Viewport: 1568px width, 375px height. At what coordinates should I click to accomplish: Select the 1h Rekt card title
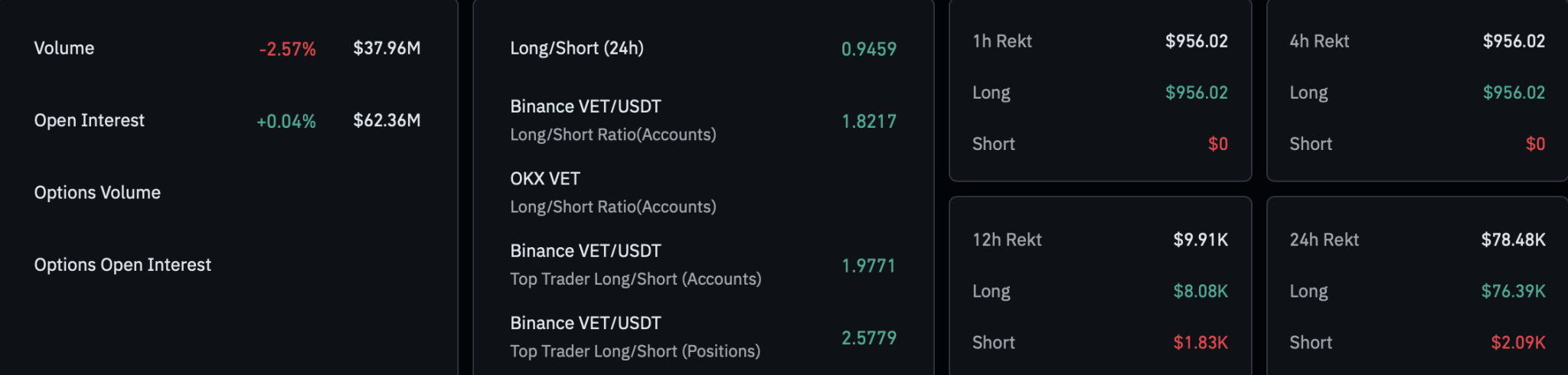[x=1001, y=41]
